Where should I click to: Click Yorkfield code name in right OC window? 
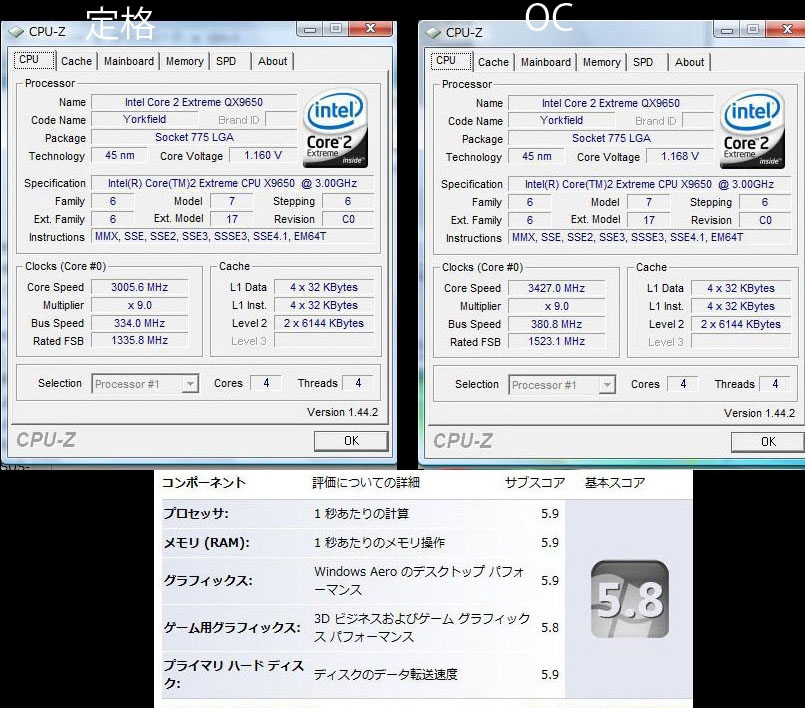pos(562,121)
